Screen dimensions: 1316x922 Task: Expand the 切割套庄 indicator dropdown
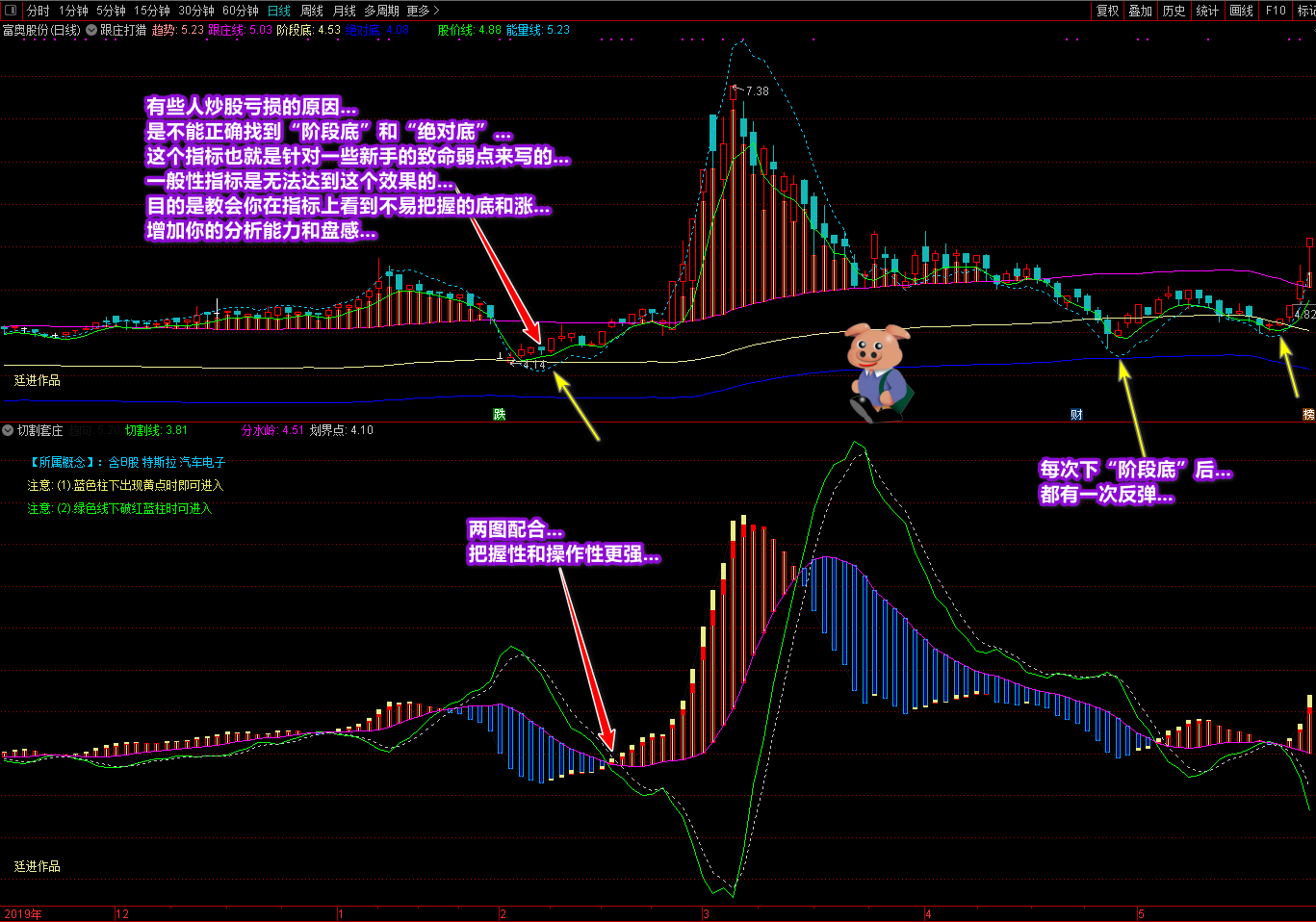tap(8, 430)
